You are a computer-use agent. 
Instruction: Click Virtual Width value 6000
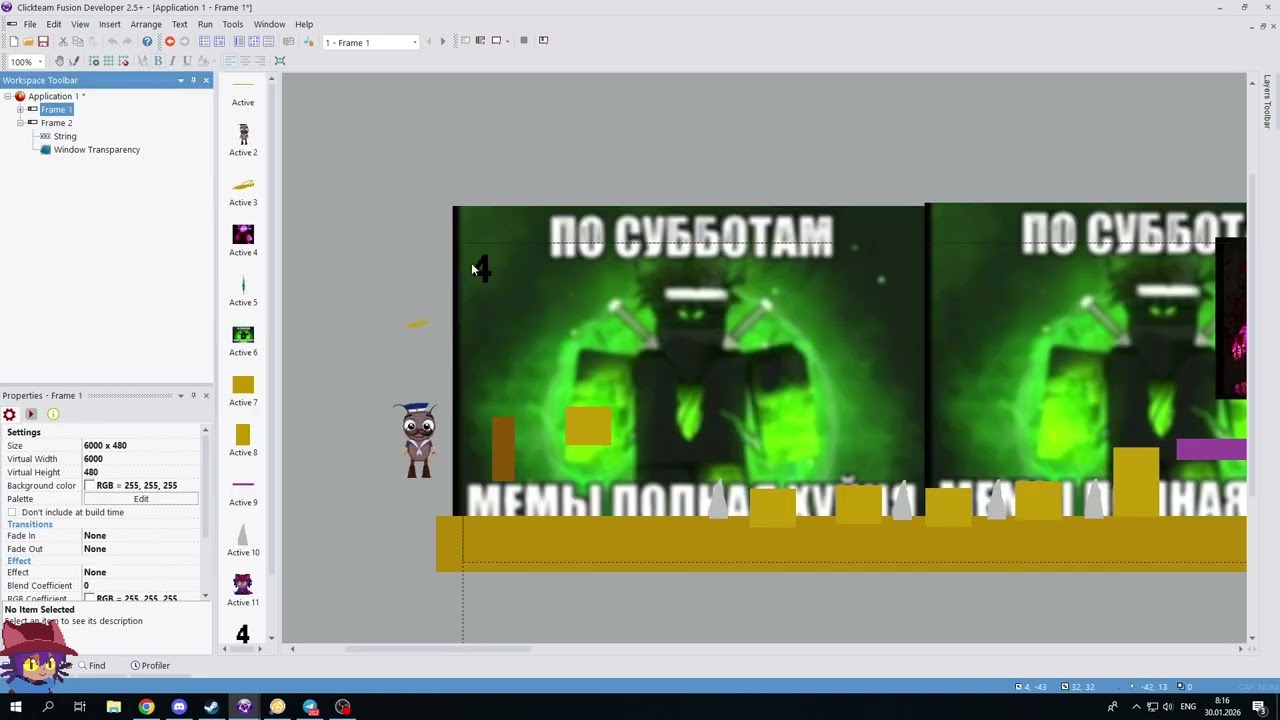141,459
